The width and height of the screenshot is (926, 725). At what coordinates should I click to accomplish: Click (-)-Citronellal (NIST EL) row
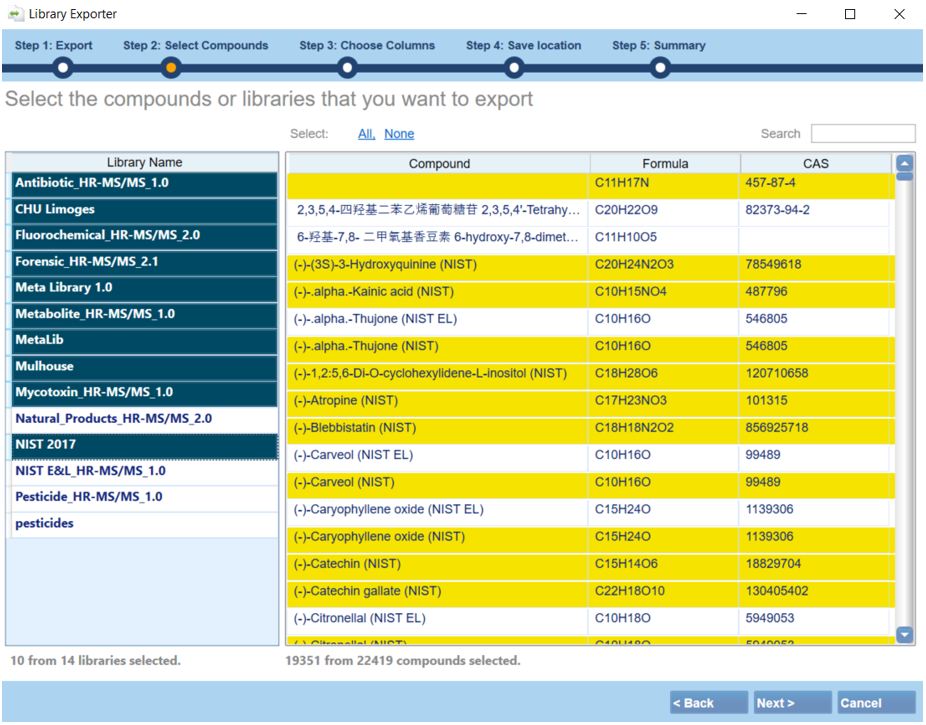pyautogui.click(x=591, y=620)
